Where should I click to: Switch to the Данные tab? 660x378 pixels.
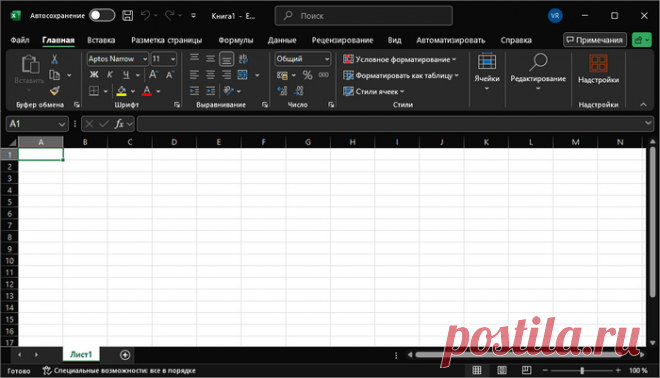(282, 40)
